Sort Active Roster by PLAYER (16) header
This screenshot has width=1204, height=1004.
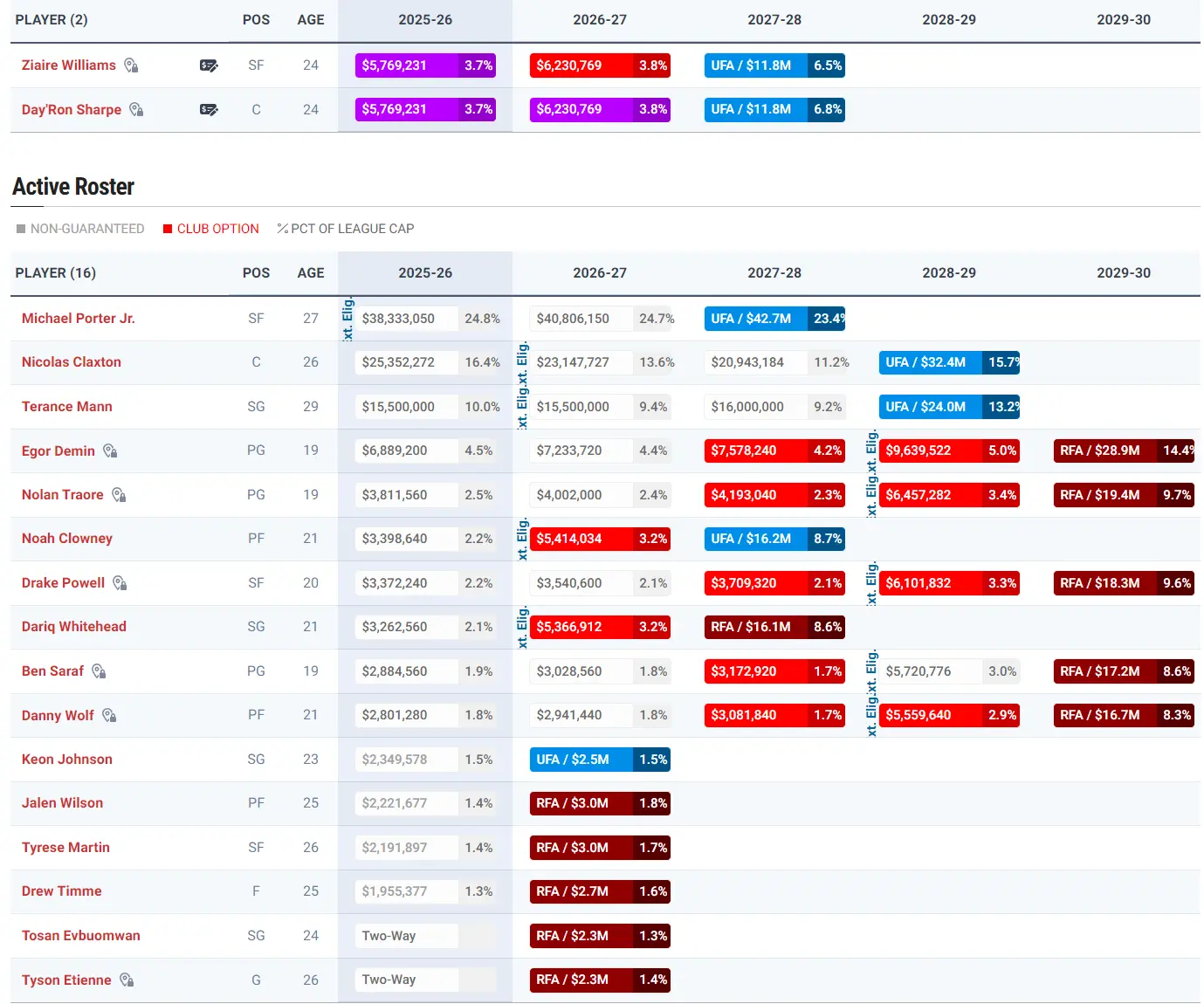click(56, 273)
